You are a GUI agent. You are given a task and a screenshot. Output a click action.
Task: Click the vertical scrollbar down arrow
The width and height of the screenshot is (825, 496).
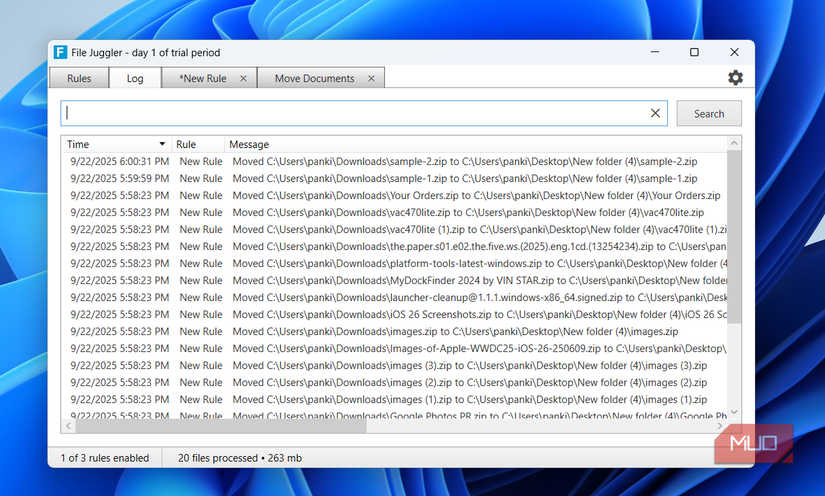point(734,412)
